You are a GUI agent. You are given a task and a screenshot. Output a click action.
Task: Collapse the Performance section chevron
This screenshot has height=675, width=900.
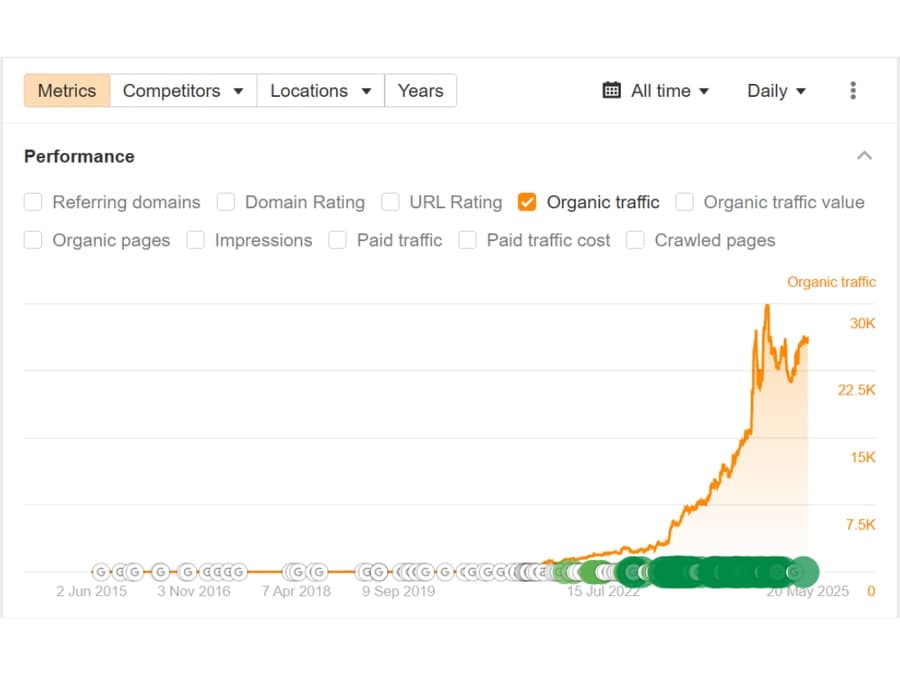point(864,156)
